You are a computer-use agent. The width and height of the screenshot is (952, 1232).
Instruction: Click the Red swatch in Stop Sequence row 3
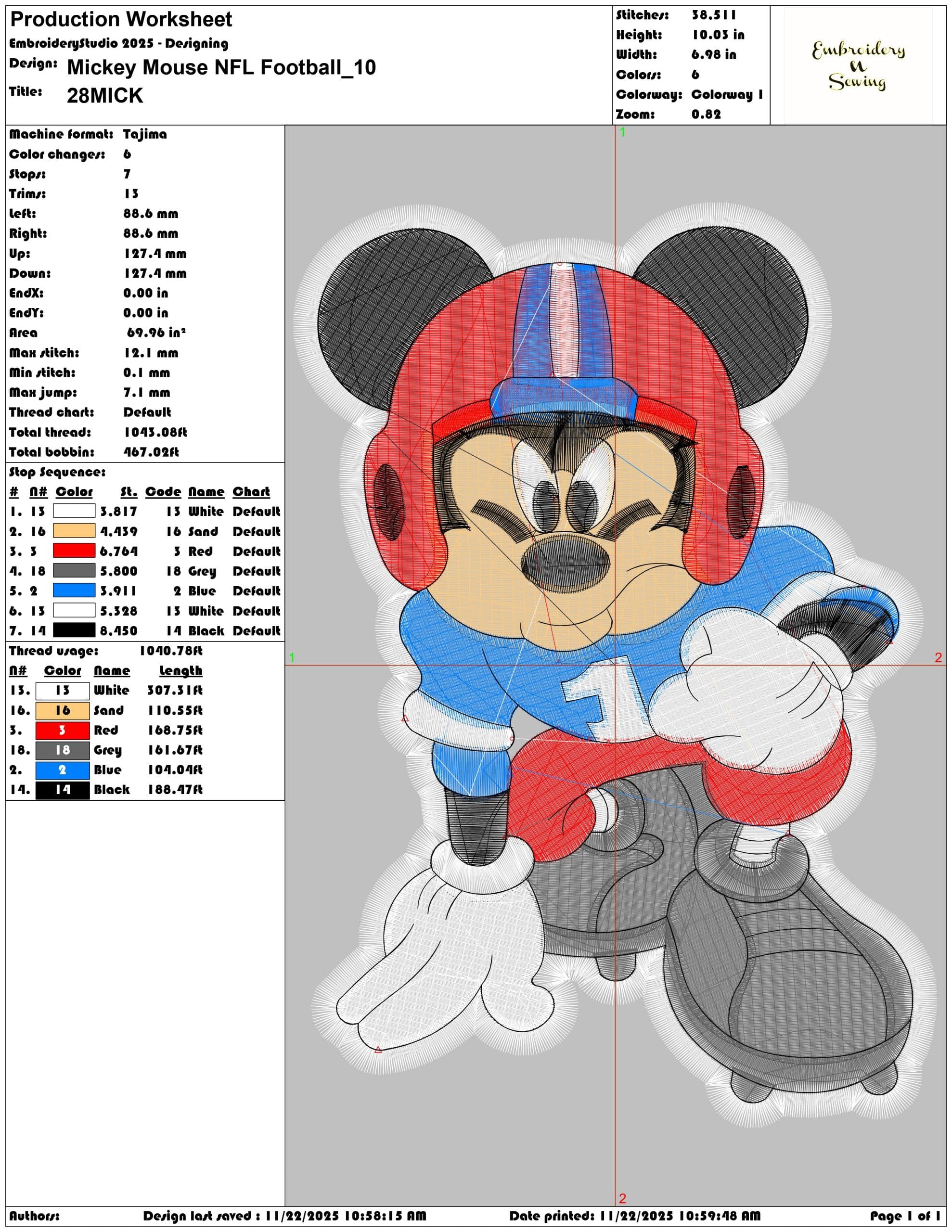click(x=74, y=551)
